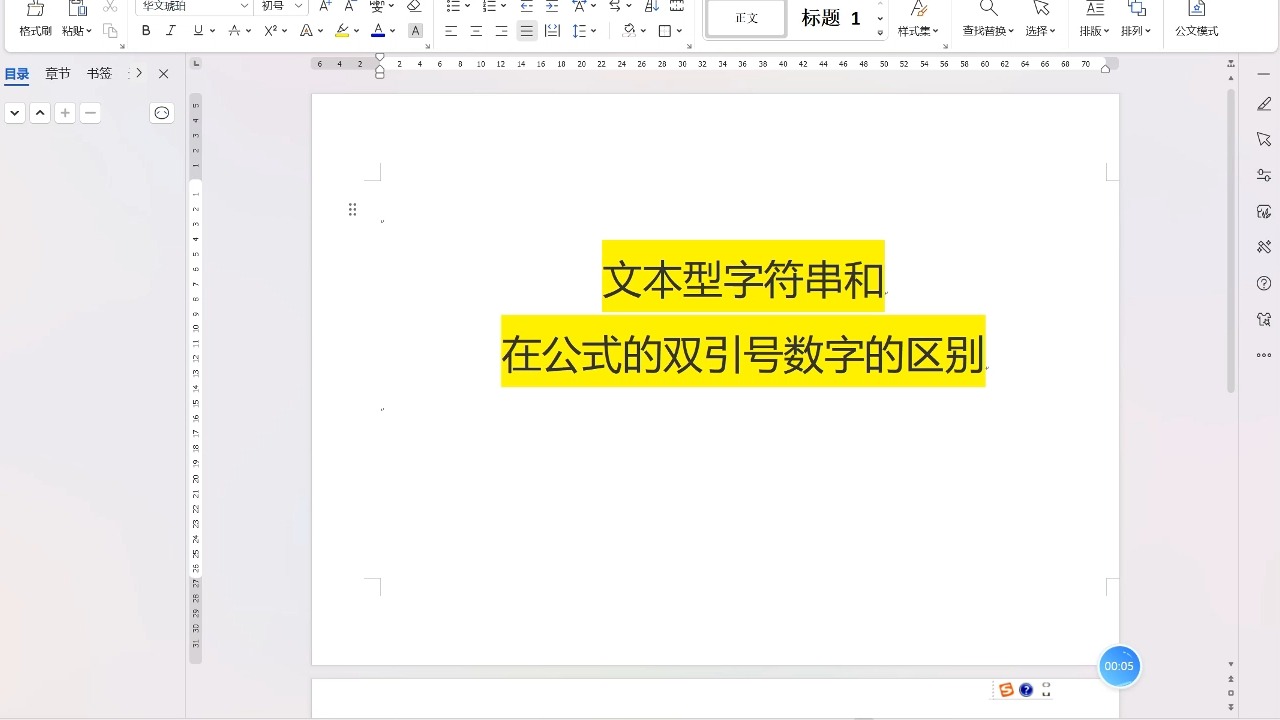Open the font name combo box 华文琥珀
Viewport: 1280px width, 720px height.
[194, 6]
